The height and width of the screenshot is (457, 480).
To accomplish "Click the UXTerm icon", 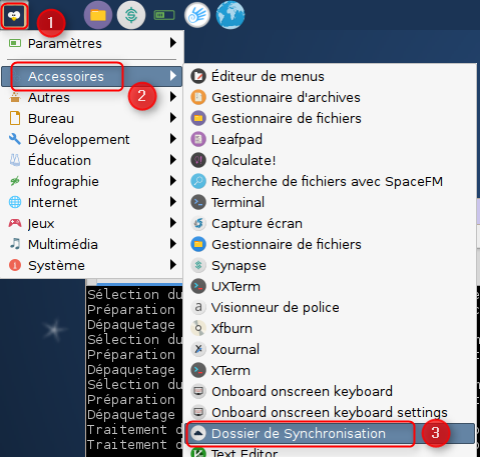I will click(198, 286).
